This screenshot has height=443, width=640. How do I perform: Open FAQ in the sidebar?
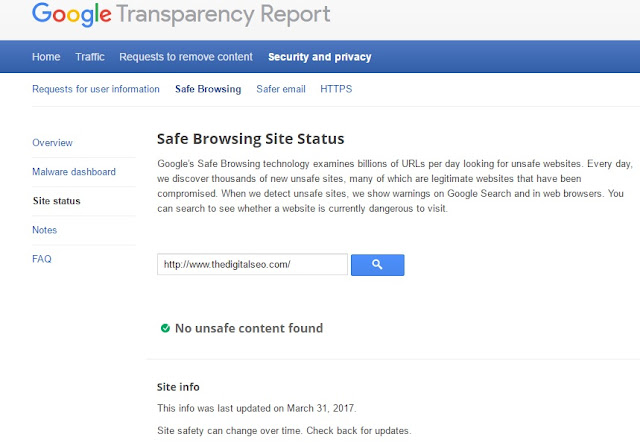pyautogui.click(x=42, y=259)
